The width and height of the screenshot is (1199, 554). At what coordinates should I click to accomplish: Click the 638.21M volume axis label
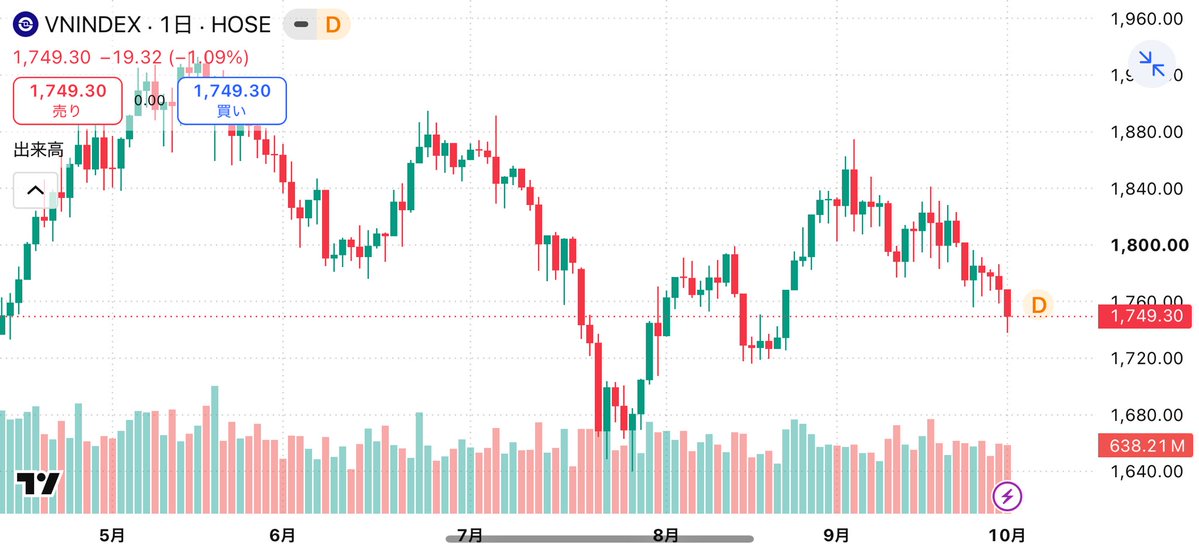pyautogui.click(x=1145, y=445)
